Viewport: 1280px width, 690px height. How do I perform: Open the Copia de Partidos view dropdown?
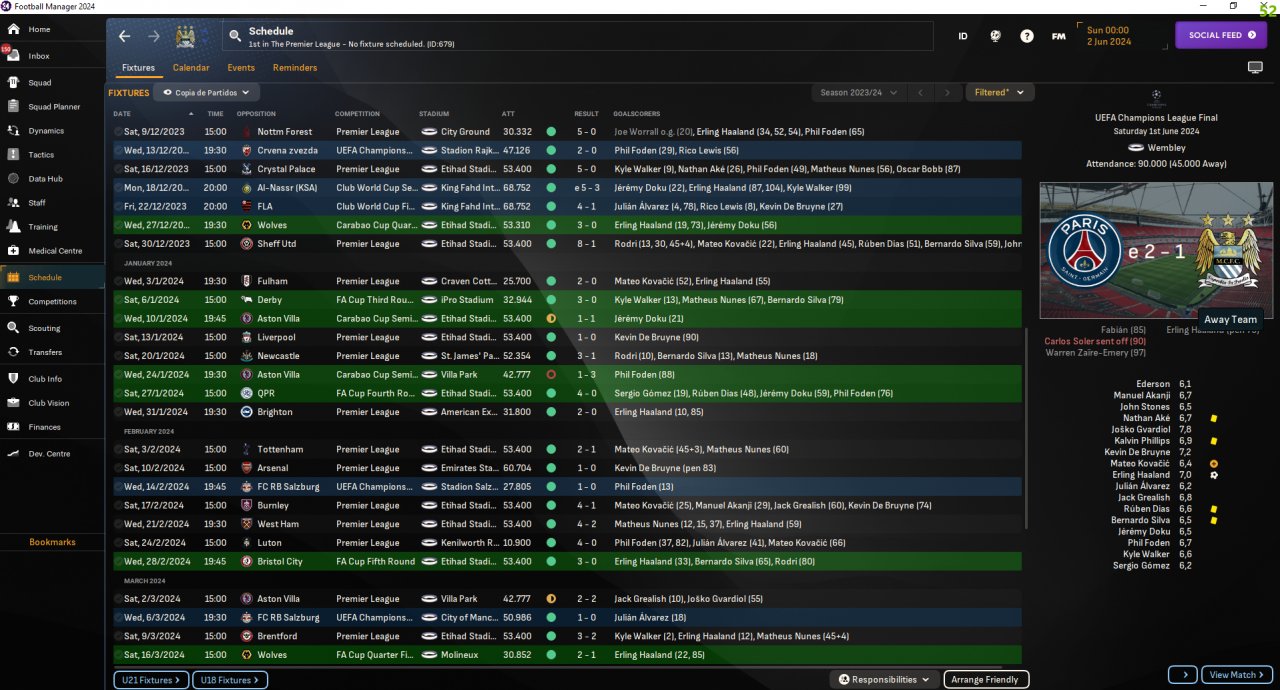[205, 92]
